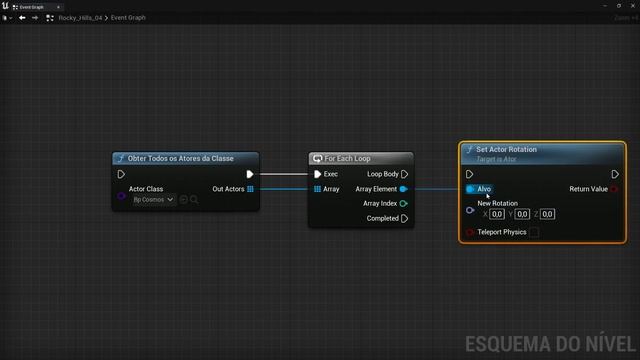Click the loop icon on the For Each Loop header
Screen dimensions: 640x360
[x=318, y=158]
